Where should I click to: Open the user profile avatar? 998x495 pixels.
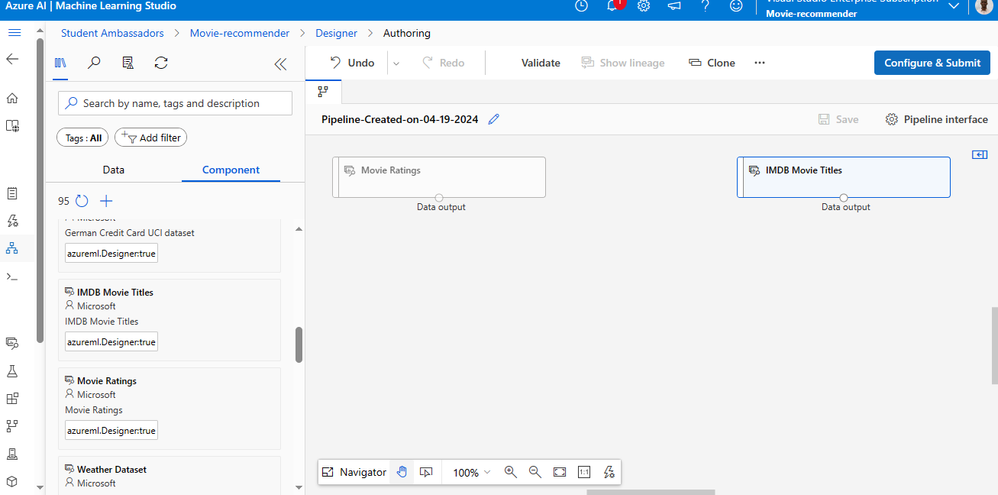[x=984, y=6]
